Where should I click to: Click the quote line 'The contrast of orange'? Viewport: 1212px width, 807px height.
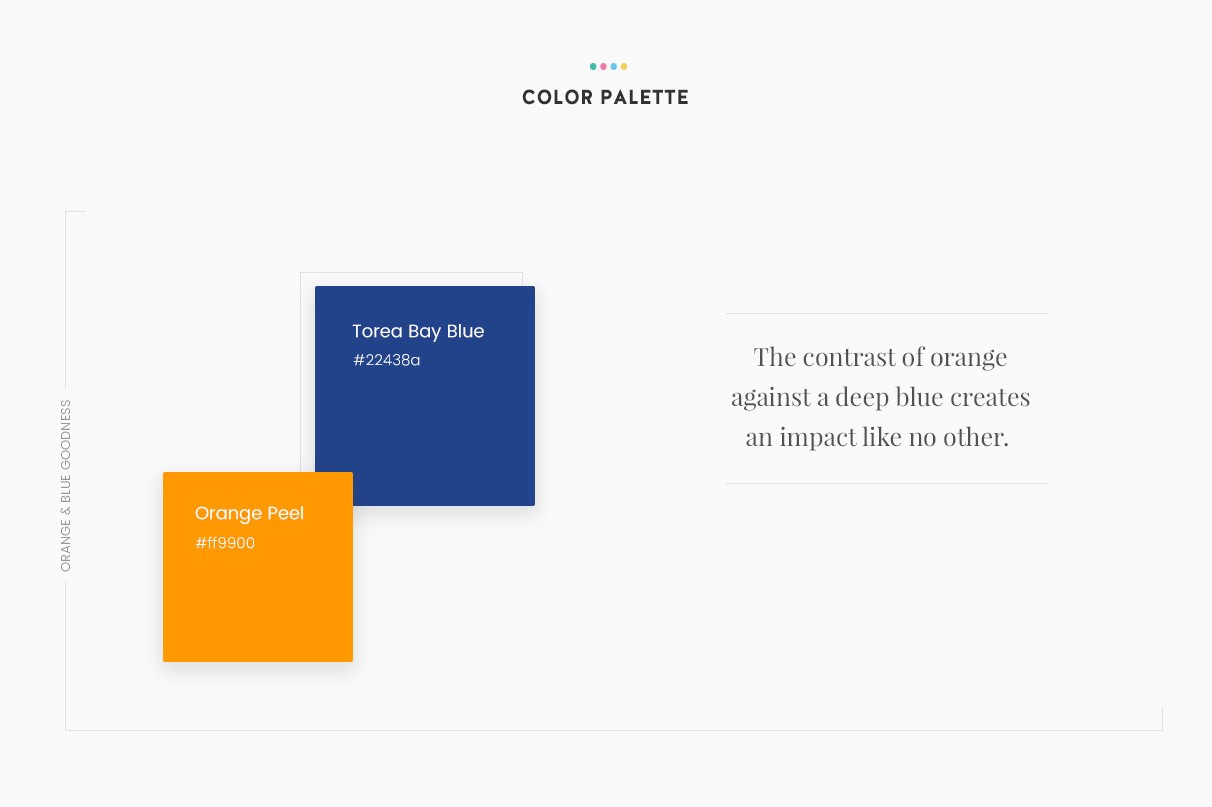point(881,357)
